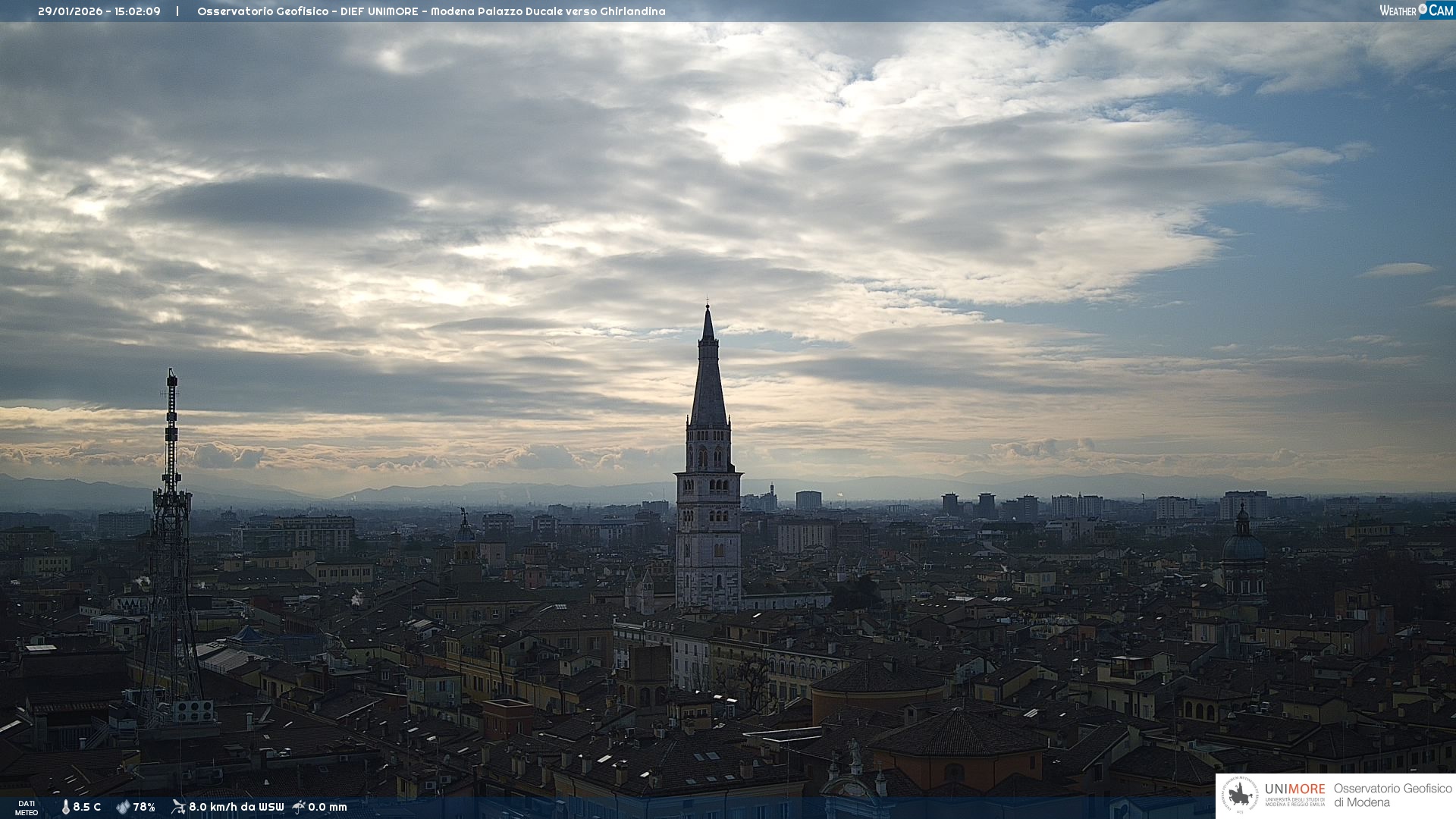
Task: Click the thermometer temperature icon
Action: (x=66, y=807)
